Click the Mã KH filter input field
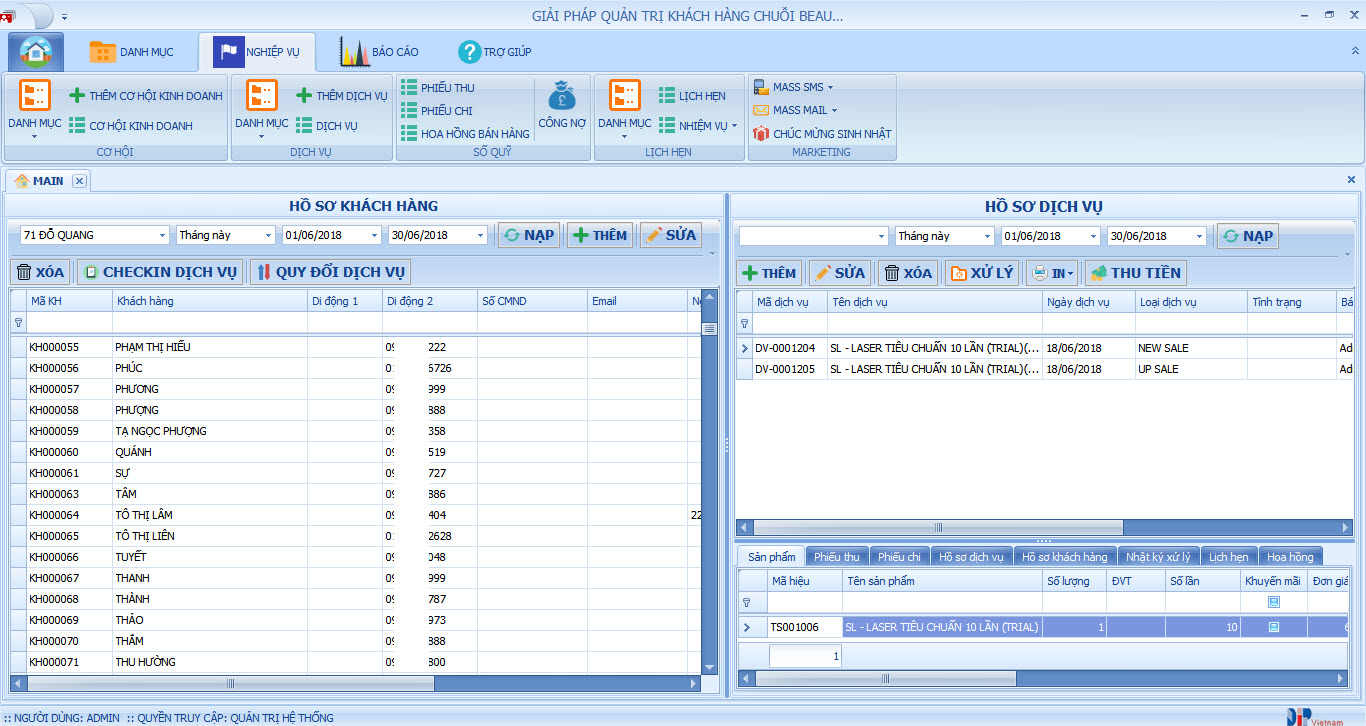Screen dimensions: 1366x726 tap(69, 323)
